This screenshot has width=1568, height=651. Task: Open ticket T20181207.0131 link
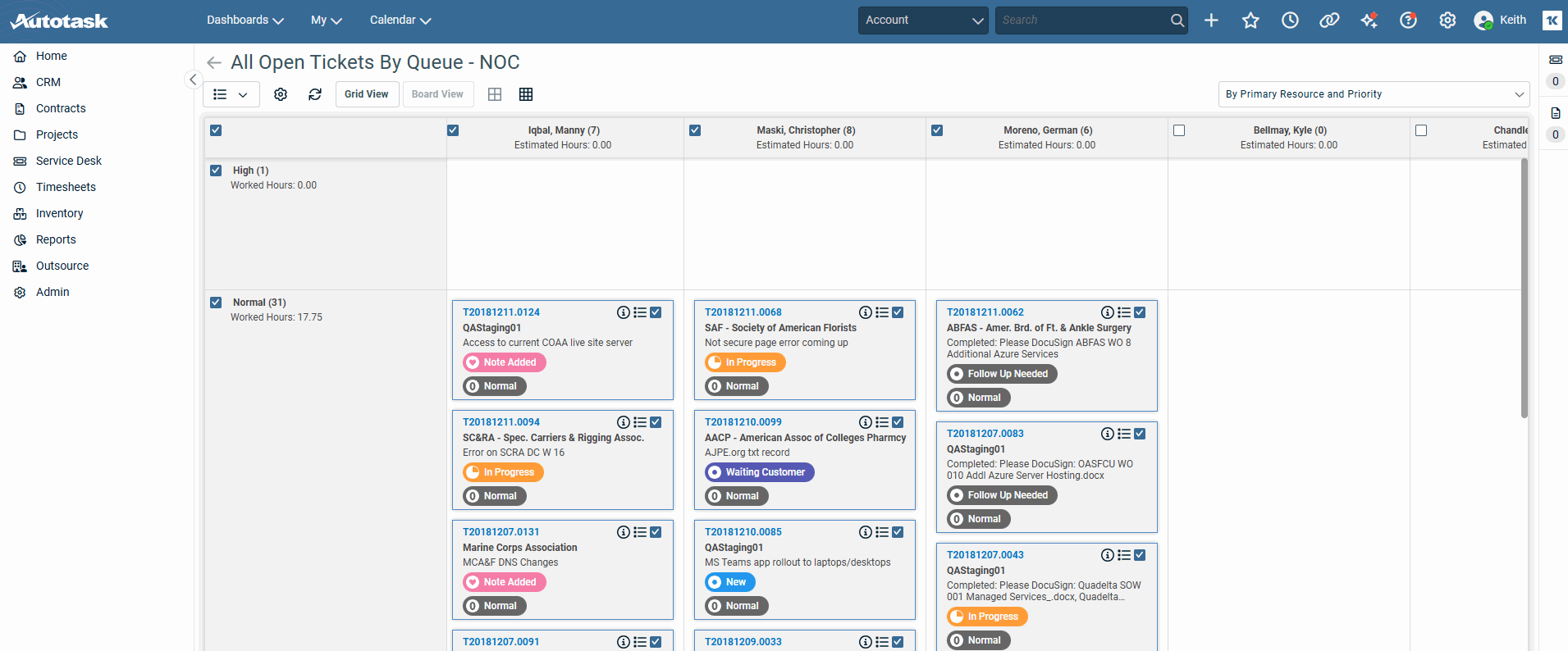(x=501, y=532)
